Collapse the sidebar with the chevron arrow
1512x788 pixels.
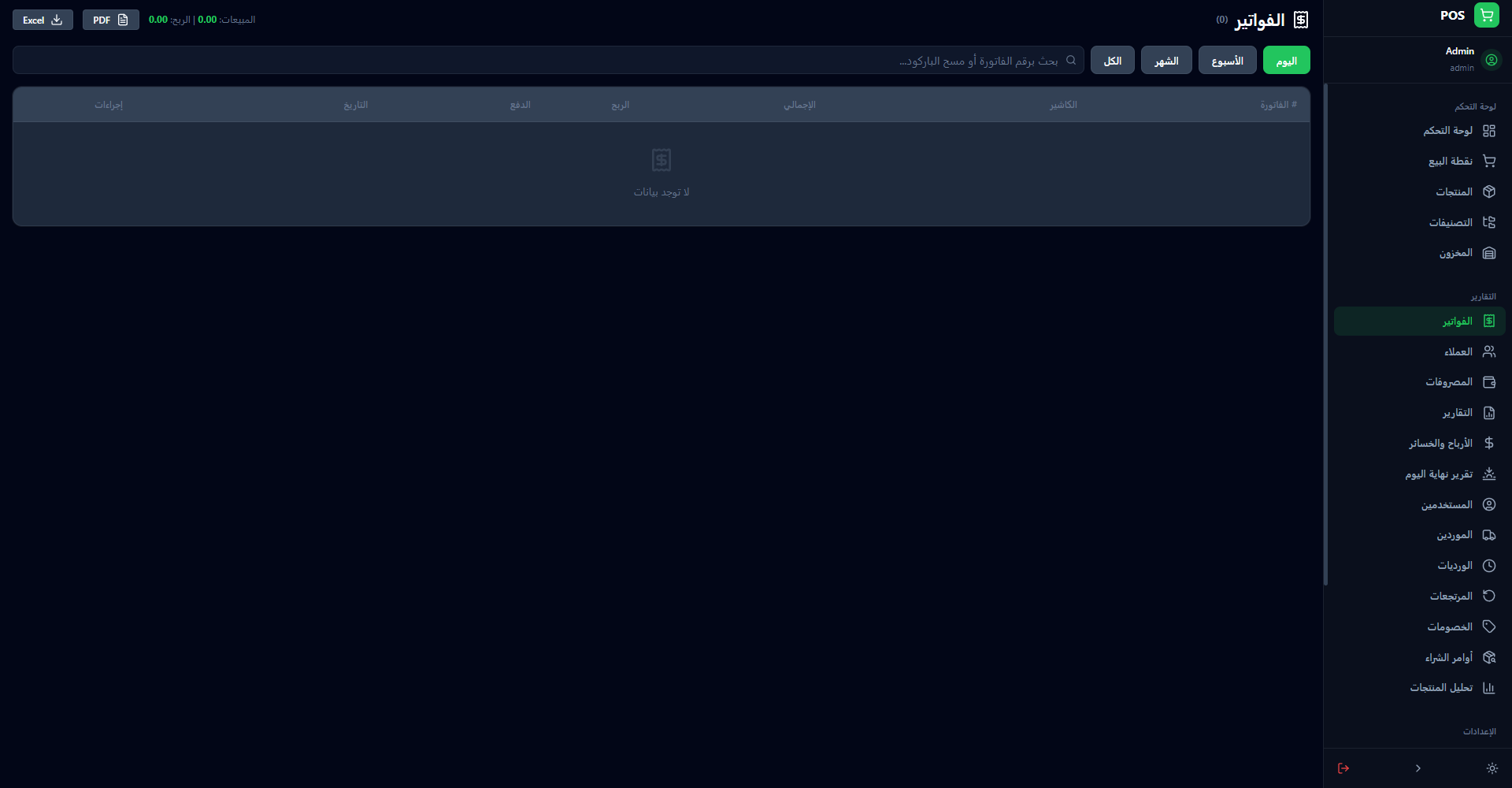(1417, 768)
